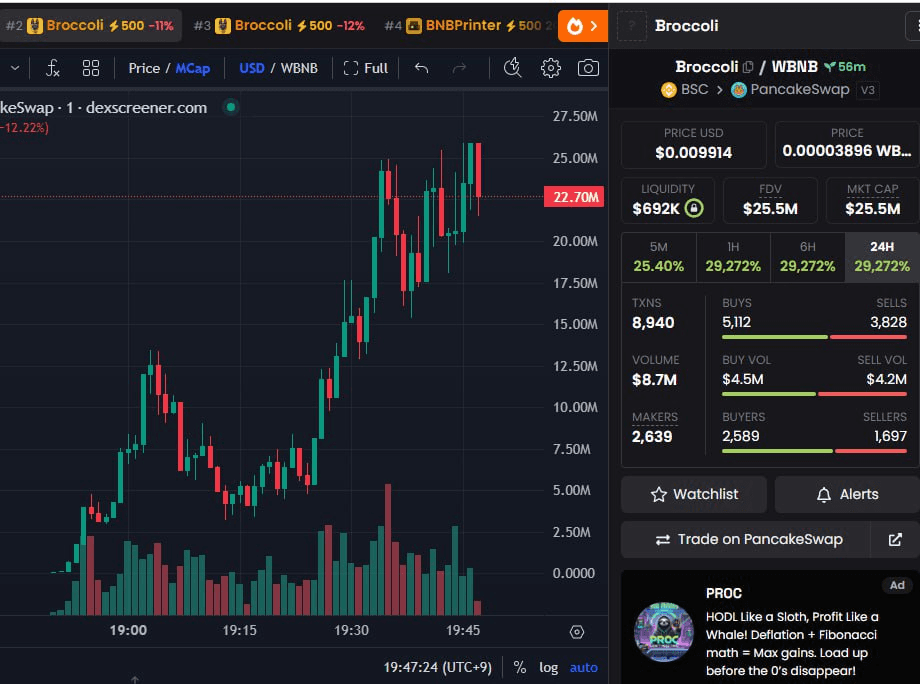The width and height of the screenshot is (920, 684).
Task: Click the orange fire trending button
Action: (x=583, y=26)
